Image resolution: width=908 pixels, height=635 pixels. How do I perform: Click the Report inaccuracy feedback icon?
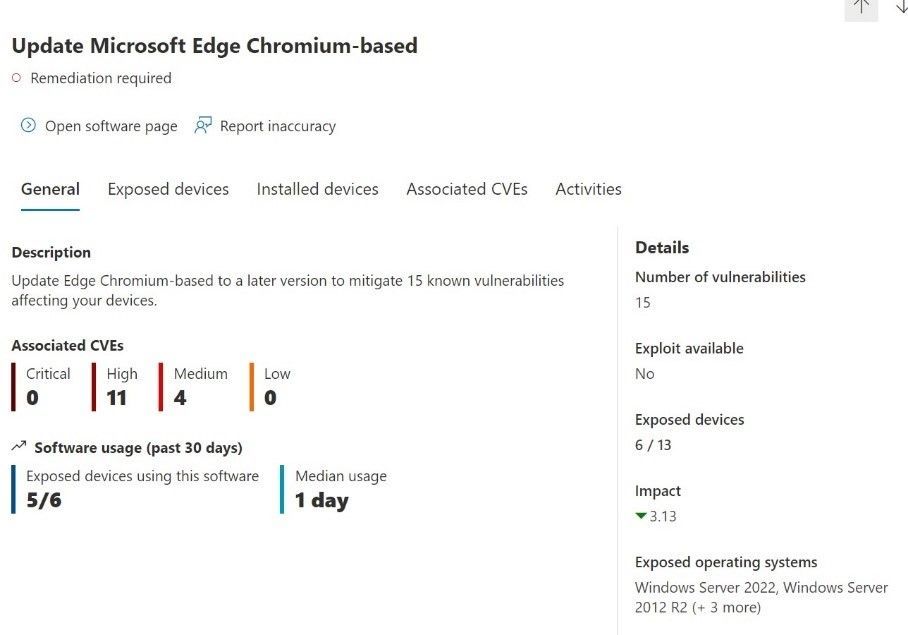pyautogui.click(x=203, y=126)
